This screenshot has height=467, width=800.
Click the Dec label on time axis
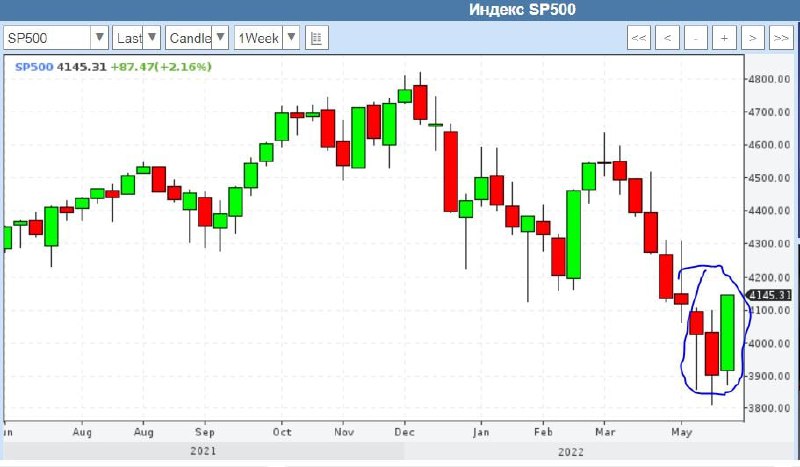405,432
